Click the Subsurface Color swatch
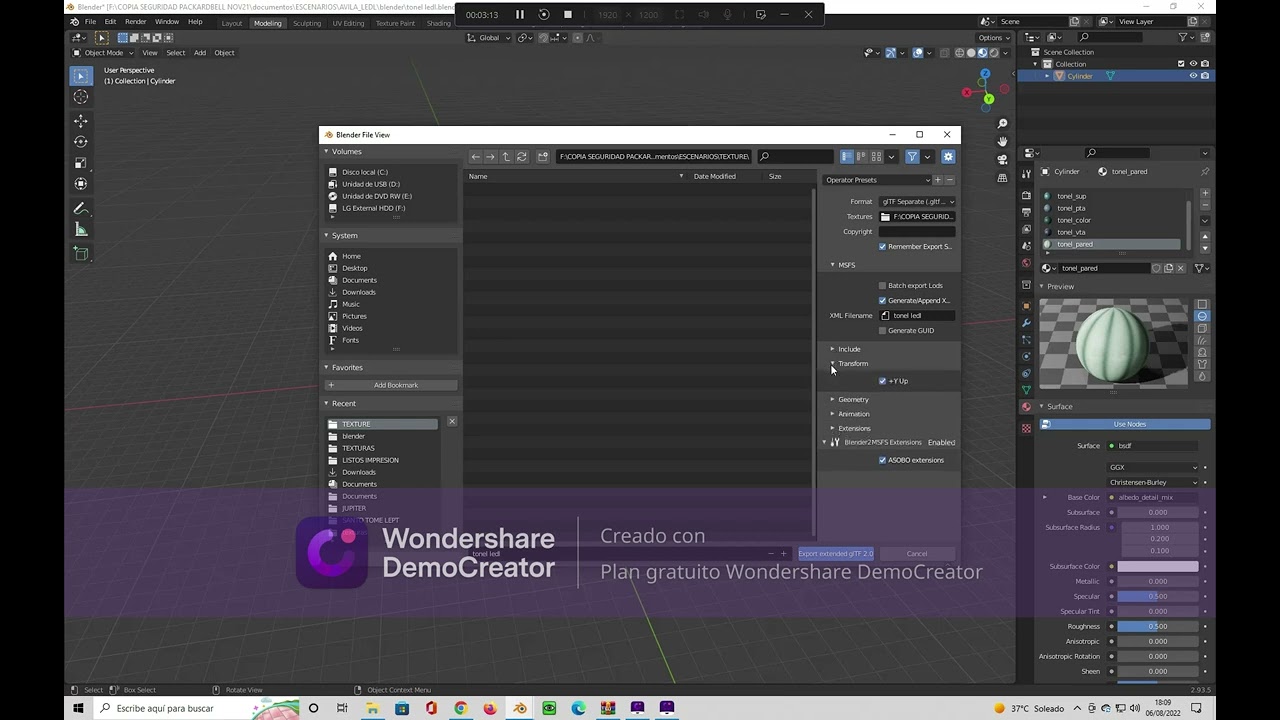 (1158, 566)
